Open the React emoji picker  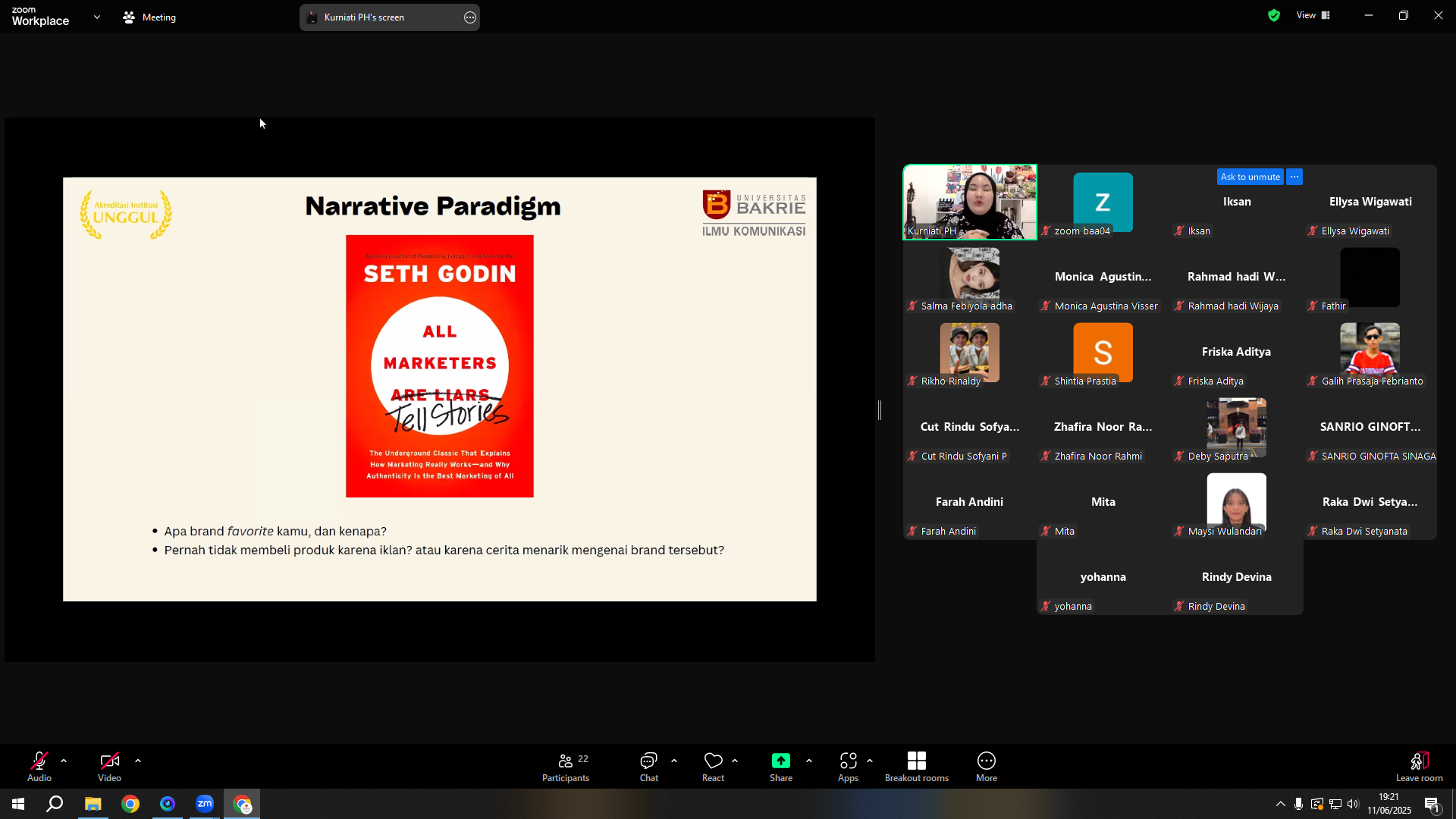point(713,766)
